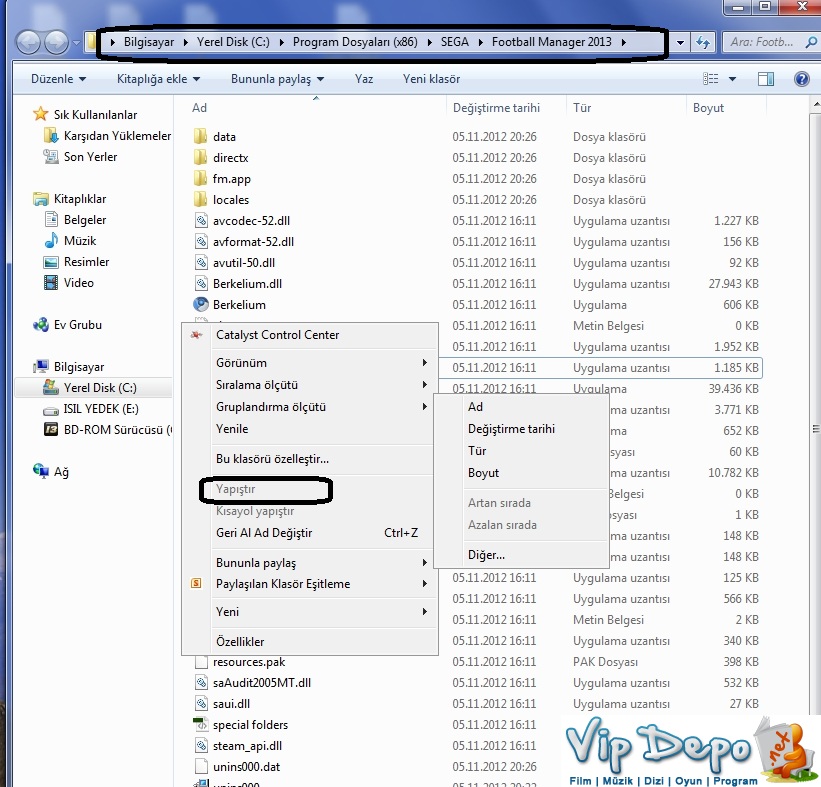Screen dimensions: 821x787
Task: Select the resources.pak file
Action: point(249,662)
